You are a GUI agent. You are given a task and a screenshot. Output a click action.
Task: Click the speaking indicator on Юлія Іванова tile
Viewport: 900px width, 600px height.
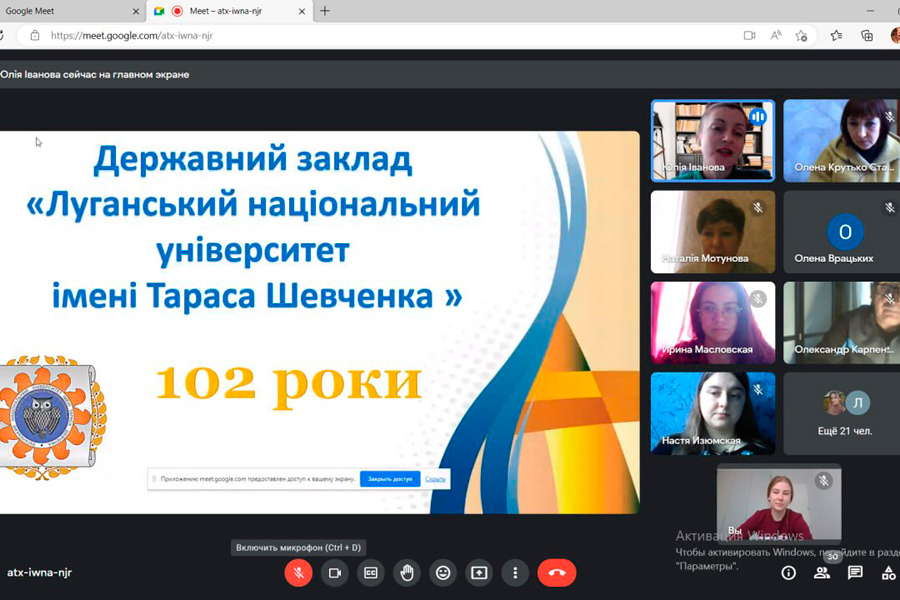[758, 117]
